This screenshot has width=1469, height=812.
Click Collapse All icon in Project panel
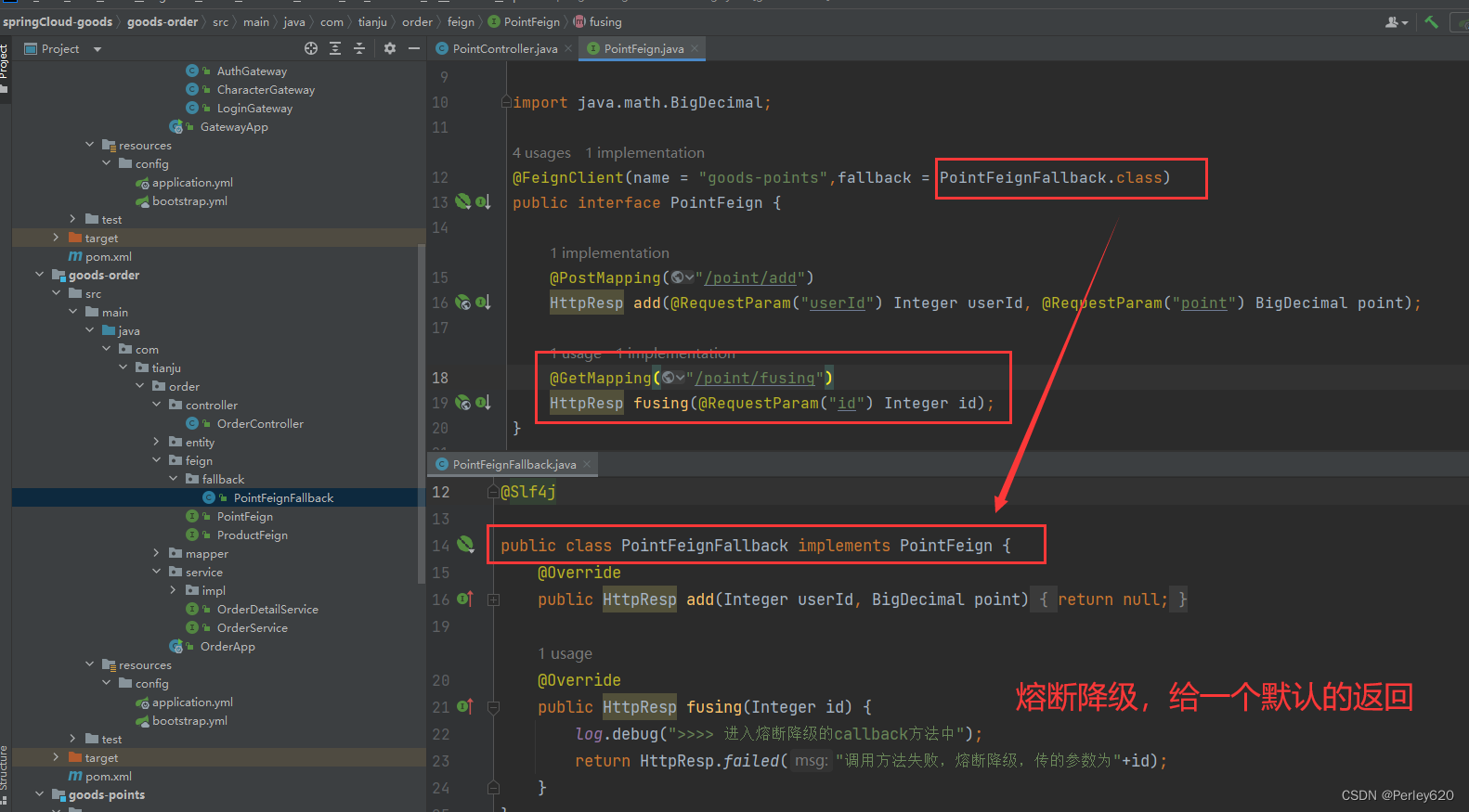(359, 48)
